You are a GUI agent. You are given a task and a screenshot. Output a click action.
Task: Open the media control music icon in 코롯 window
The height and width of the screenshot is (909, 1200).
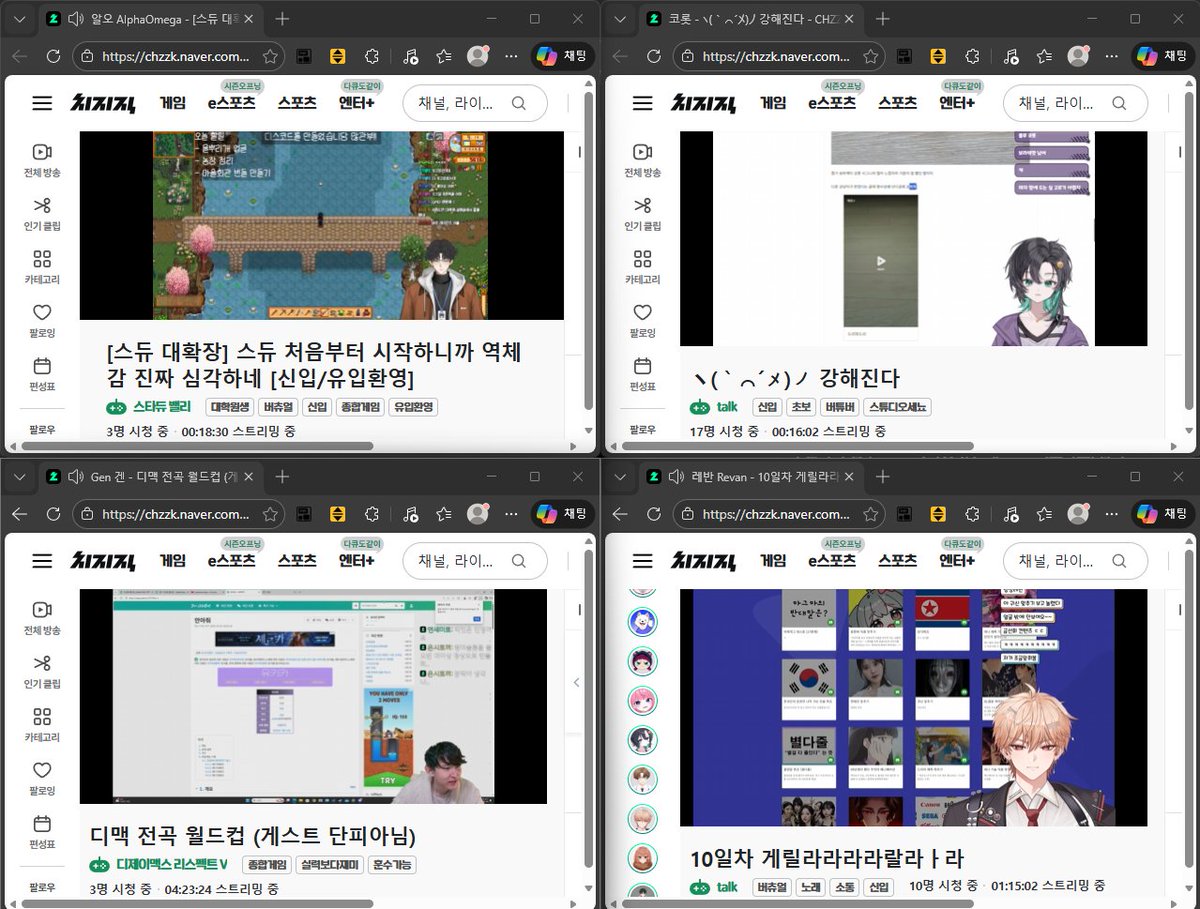1011,57
